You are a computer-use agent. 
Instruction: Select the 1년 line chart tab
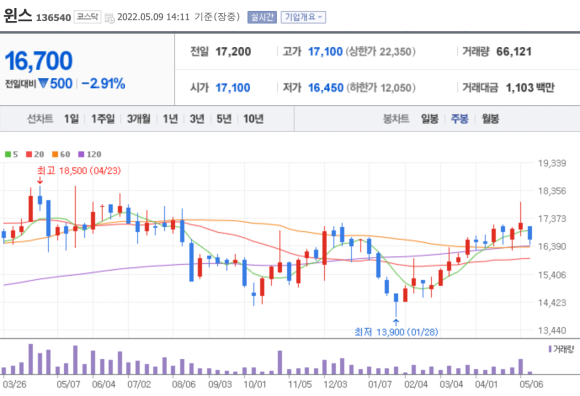pos(170,119)
